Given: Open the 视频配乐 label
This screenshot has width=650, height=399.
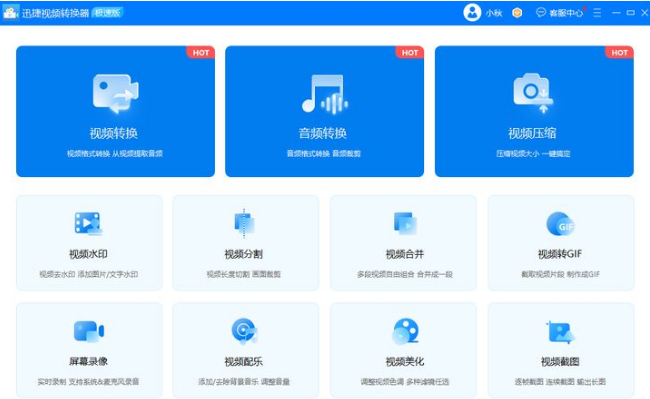Looking at the screenshot, I should point(244,361).
